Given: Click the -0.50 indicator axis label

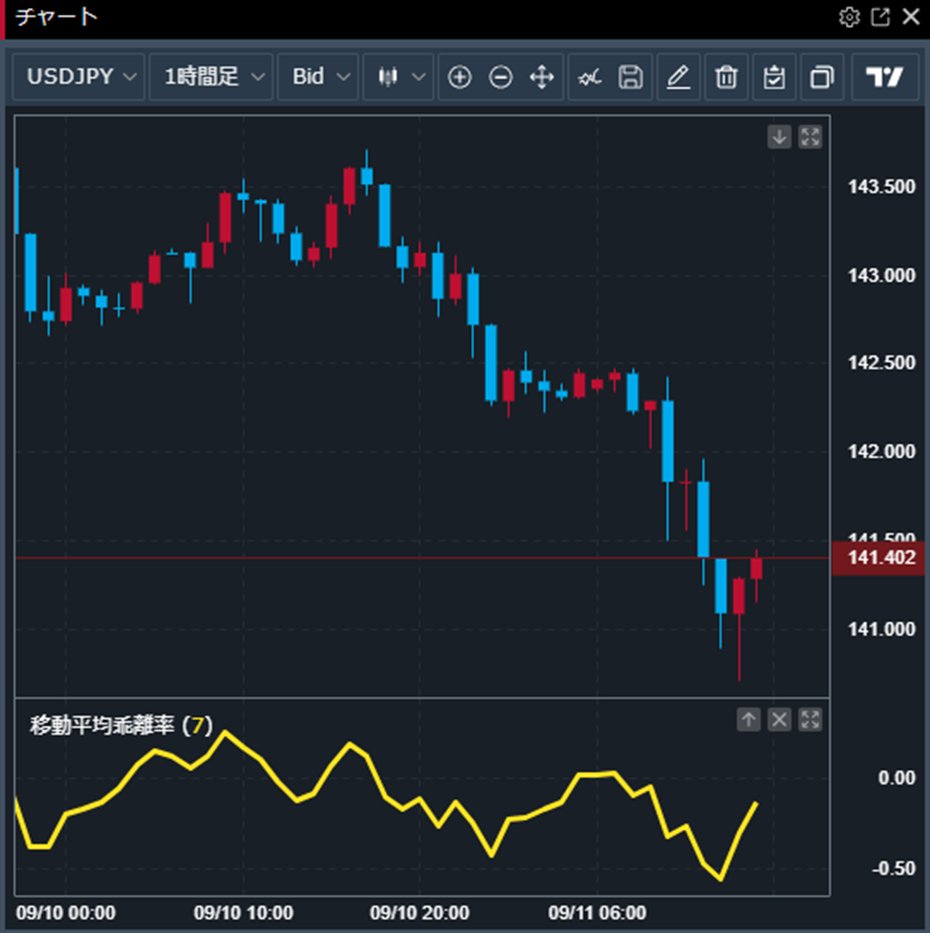Looking at the screenshot, I should (x=894, y=868).
